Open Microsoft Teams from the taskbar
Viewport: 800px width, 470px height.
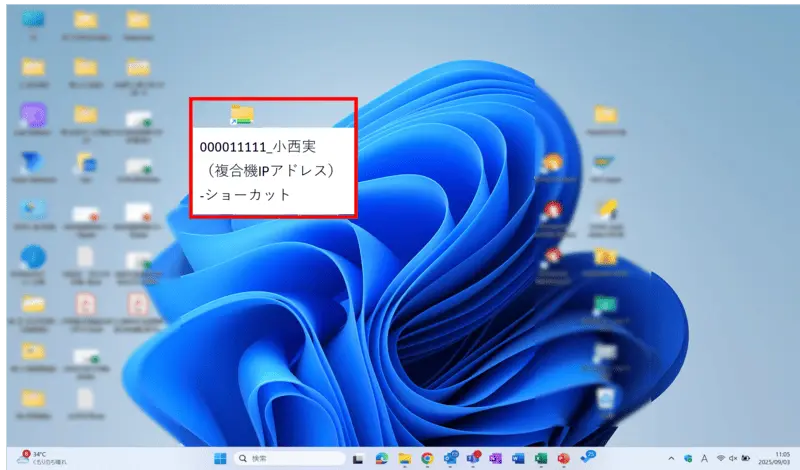[x=473, y=458]
